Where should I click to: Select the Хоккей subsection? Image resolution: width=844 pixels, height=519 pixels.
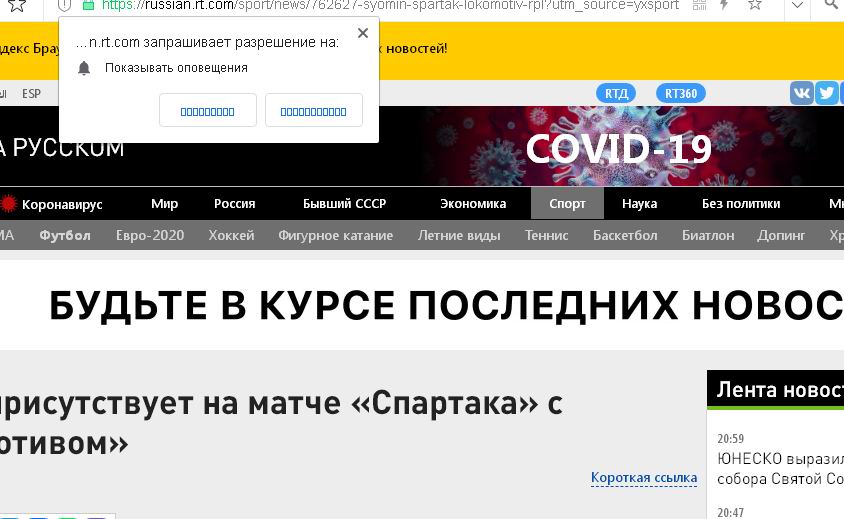pyautogui.click(x=231, y=235)
